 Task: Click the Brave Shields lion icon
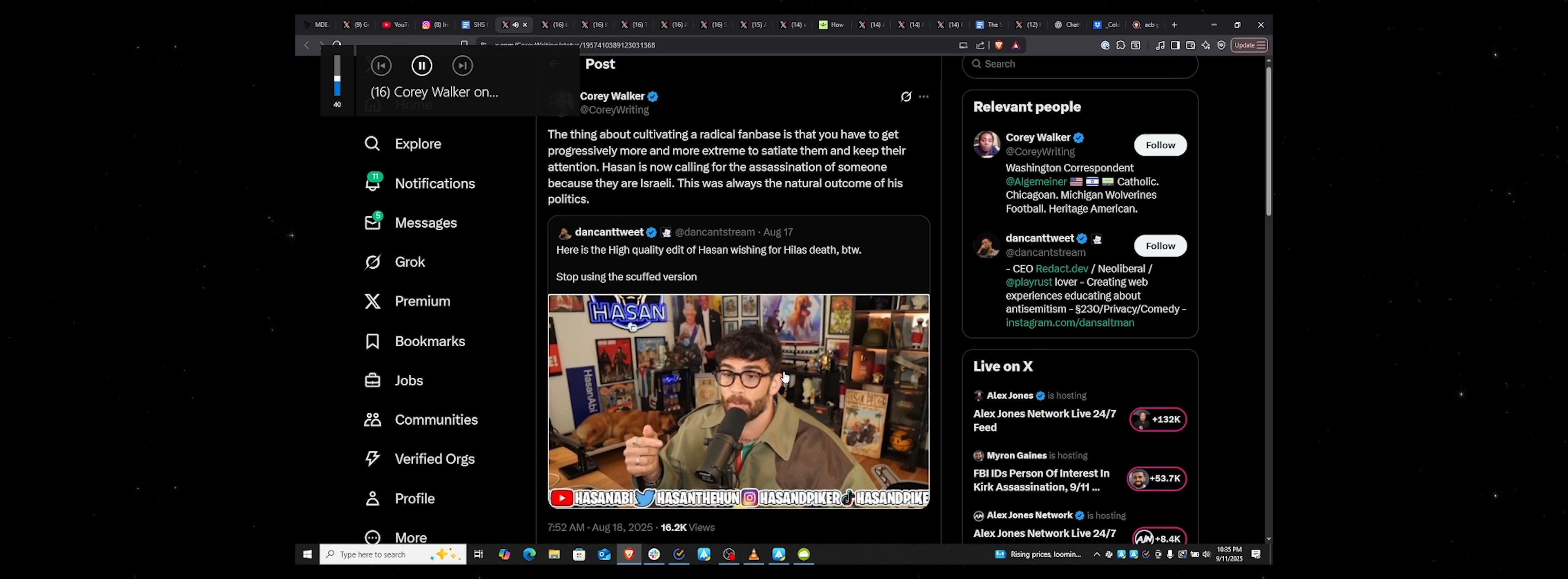[x=998, y=45]
